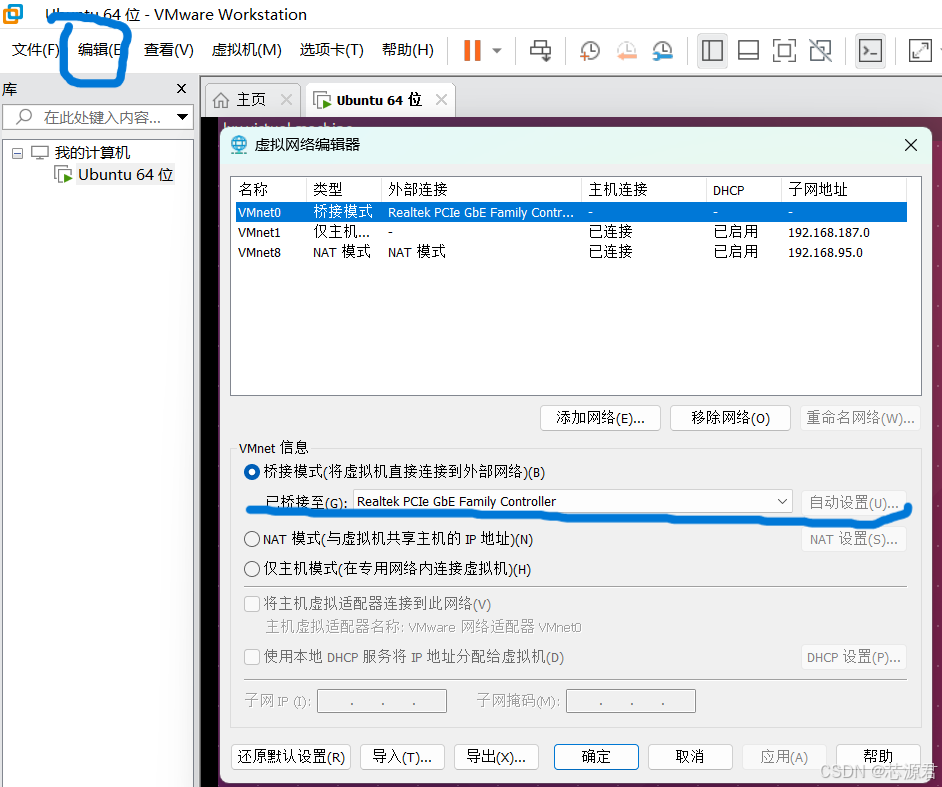Open the 查看(V) menu

point(169,50)
